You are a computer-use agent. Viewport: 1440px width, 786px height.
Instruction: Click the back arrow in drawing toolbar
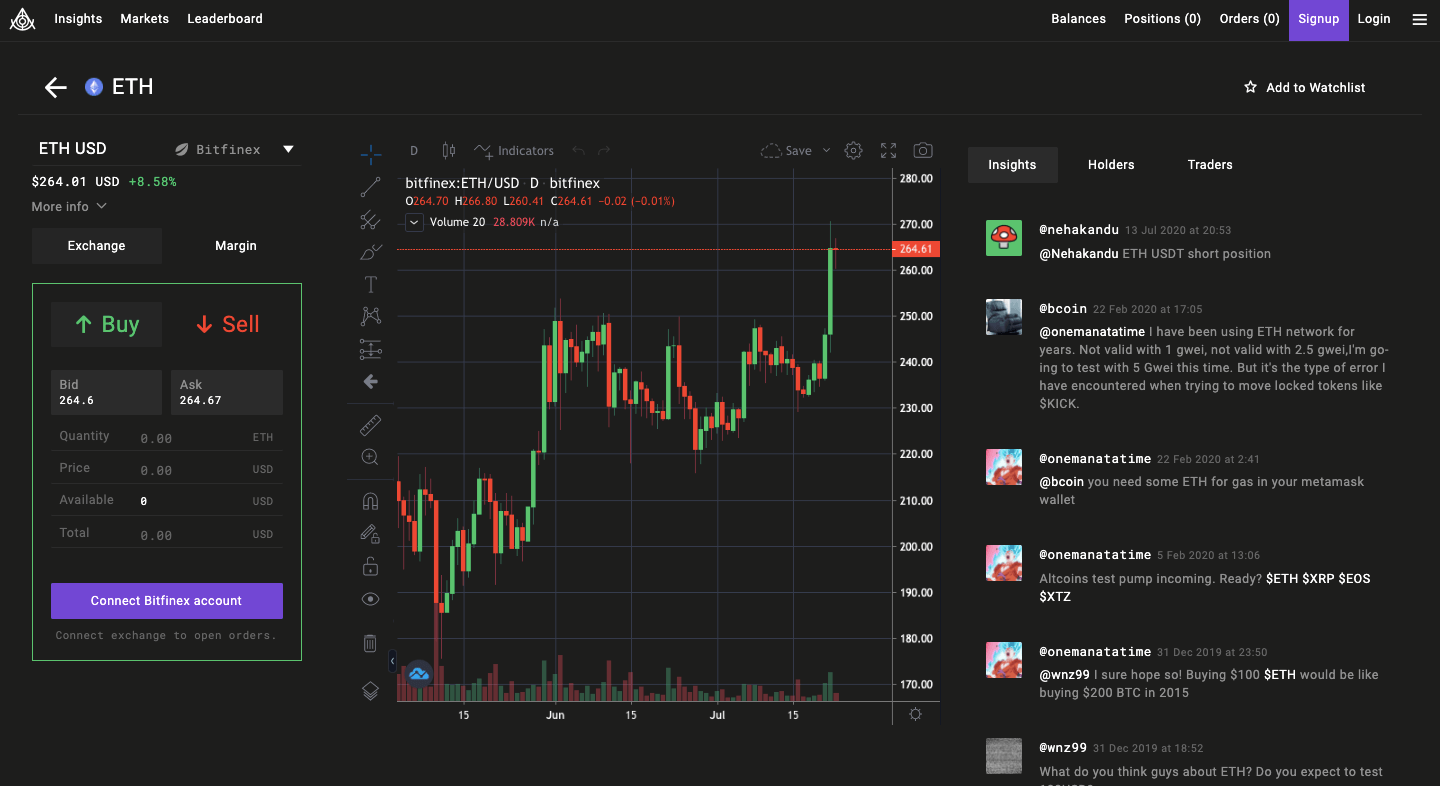click(370, 381)
